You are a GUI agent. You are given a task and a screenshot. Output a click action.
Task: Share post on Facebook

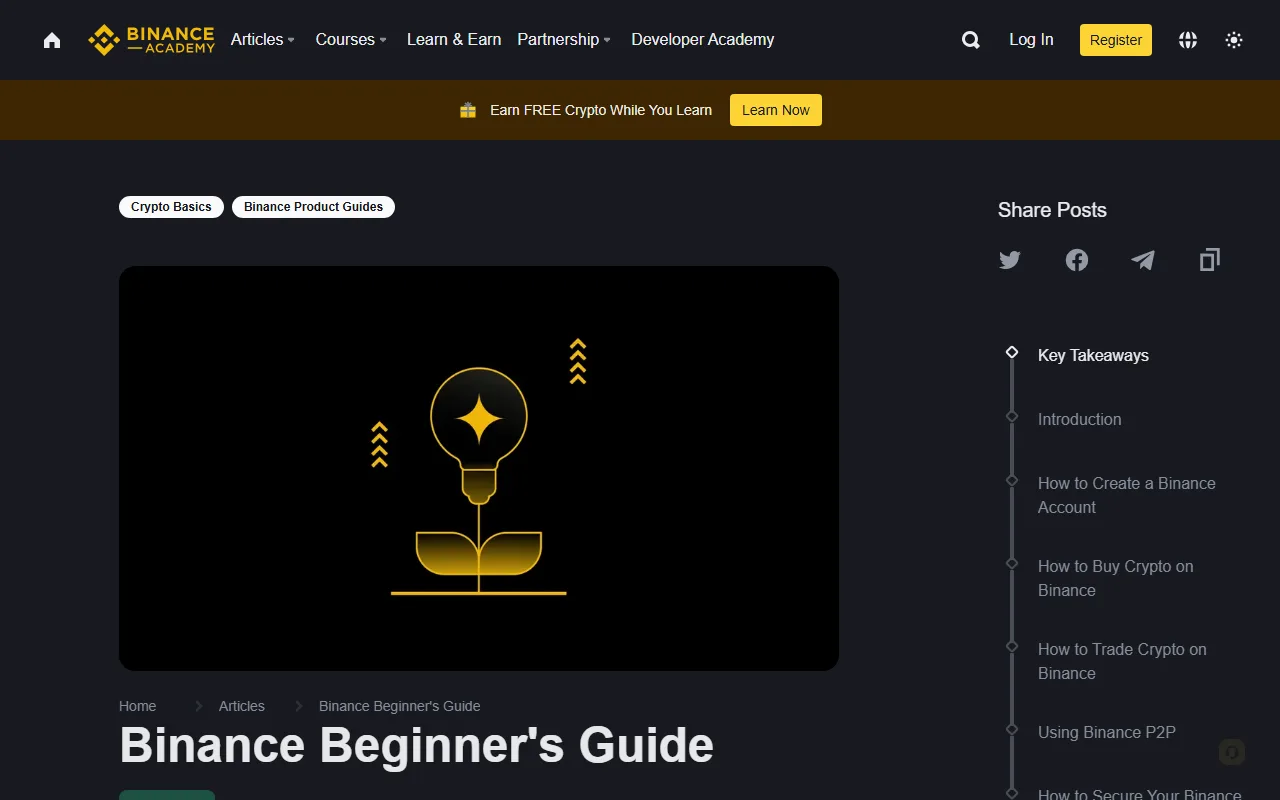(1077, 260)
